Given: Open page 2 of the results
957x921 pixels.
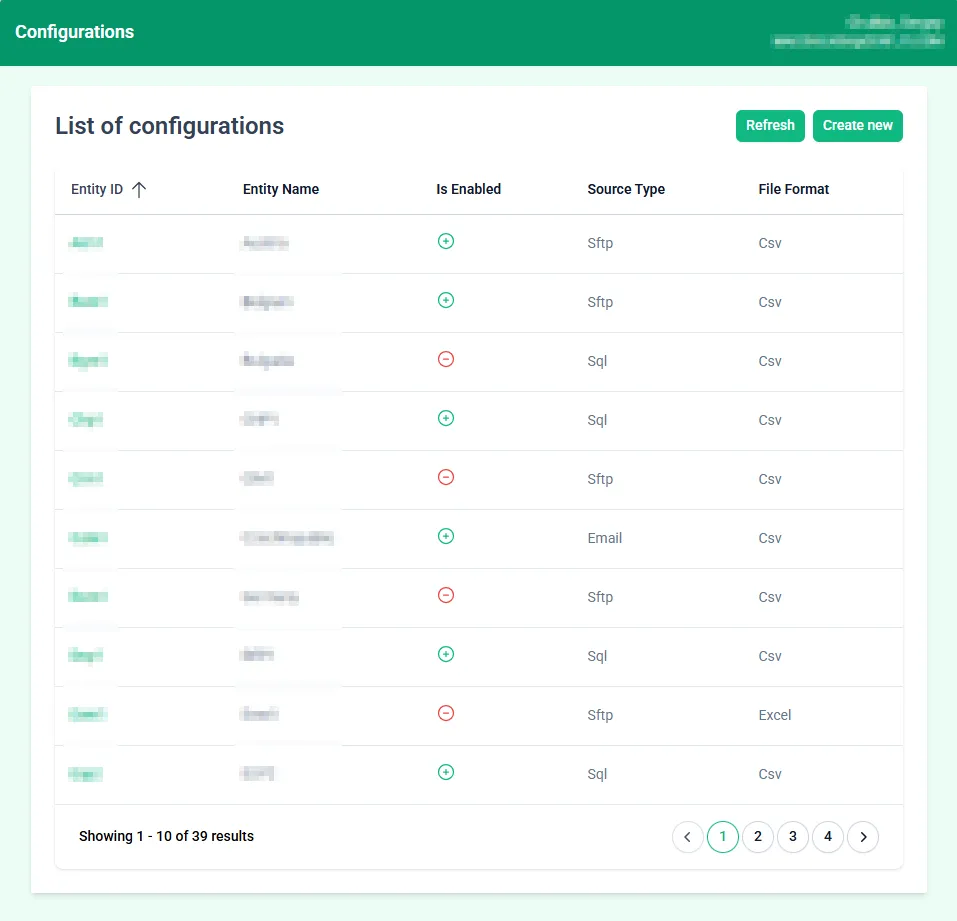Looking at the screenshot, I should [758, 836].
